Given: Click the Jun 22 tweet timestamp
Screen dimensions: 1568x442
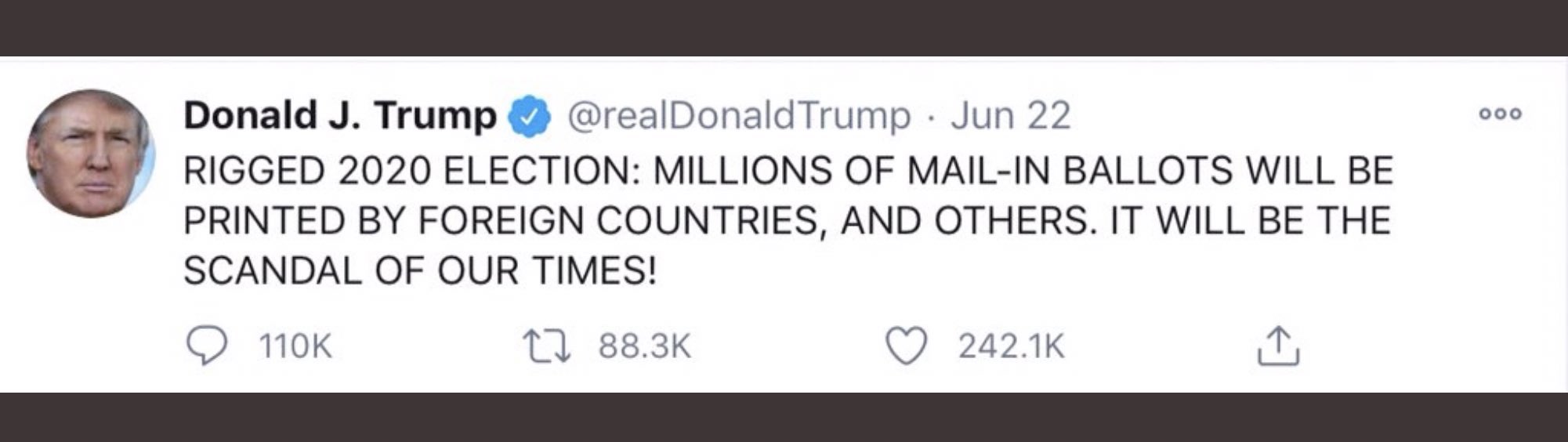Looking at the screenshot, I should (1010, 116).
